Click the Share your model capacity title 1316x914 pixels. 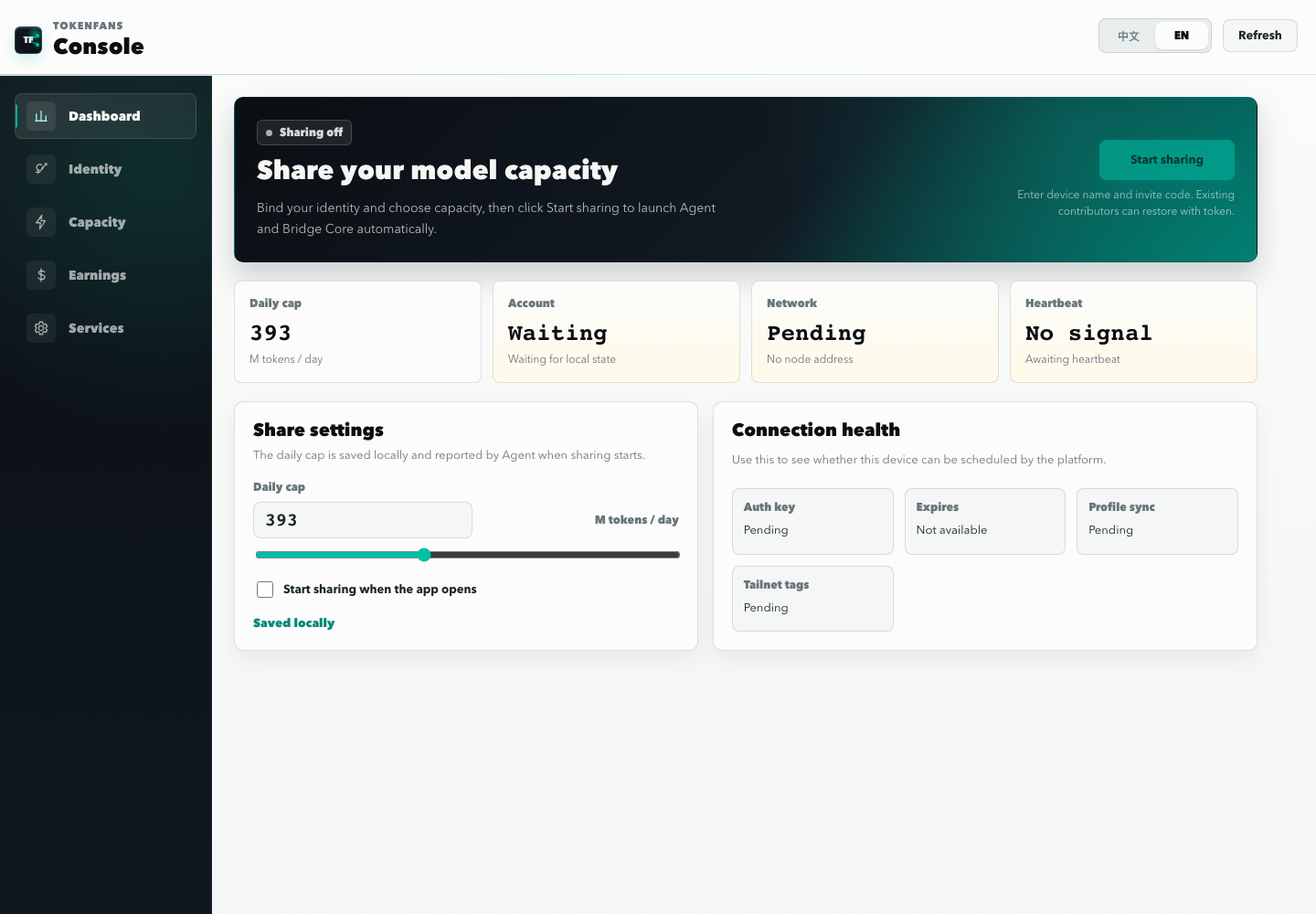point(437,171)
